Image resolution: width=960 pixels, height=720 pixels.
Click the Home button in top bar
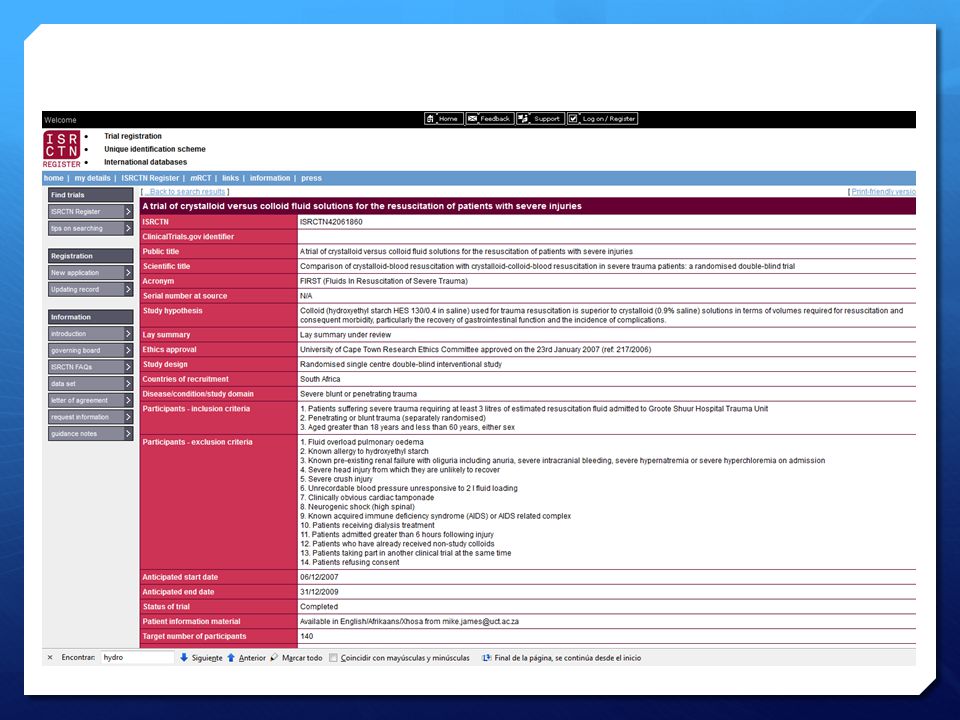coord(443,119)
